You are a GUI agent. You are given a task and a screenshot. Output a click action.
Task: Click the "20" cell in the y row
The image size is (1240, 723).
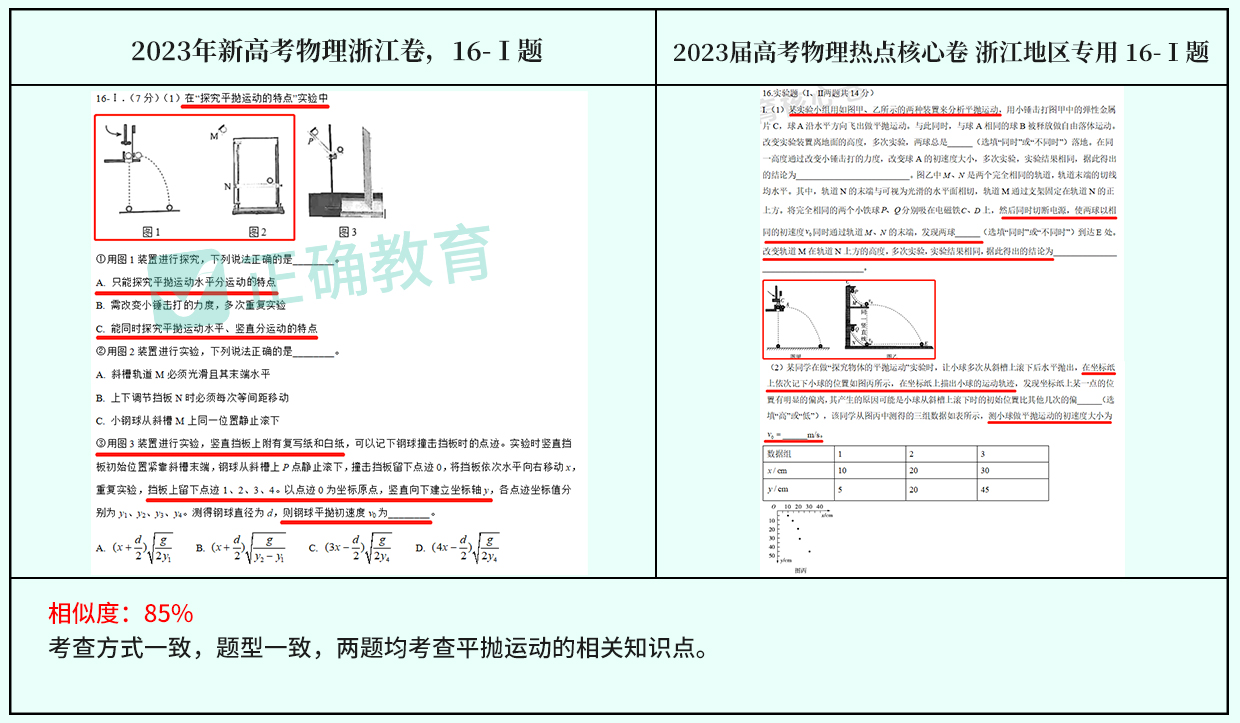point(939,489)
